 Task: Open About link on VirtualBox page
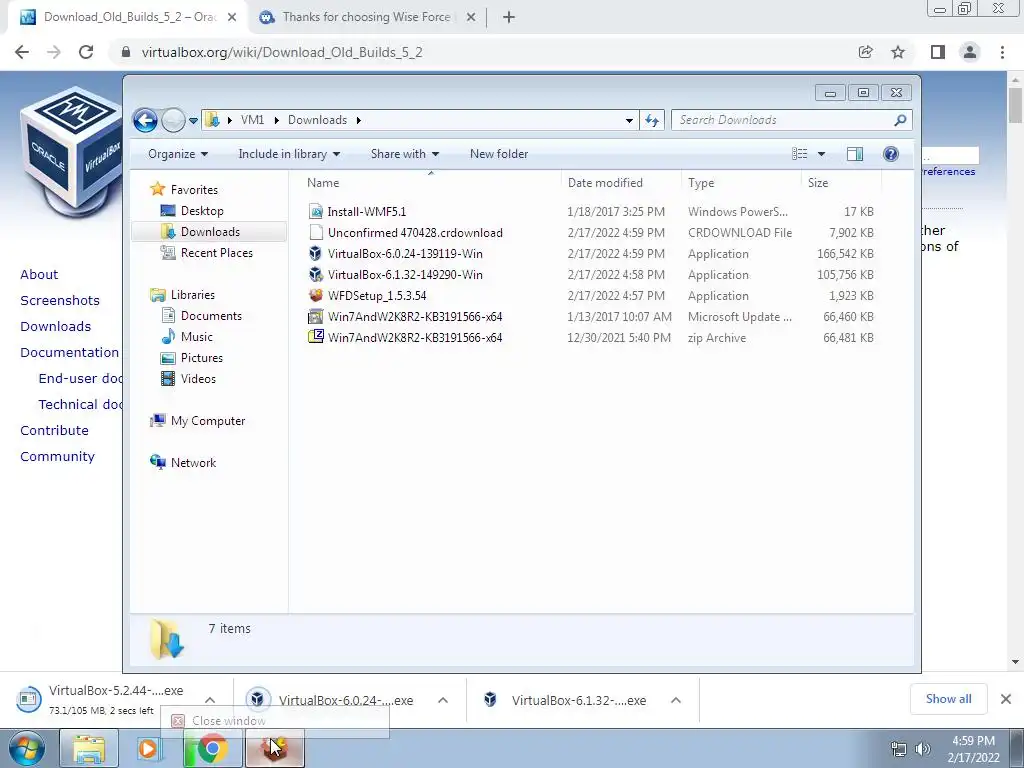pyautogui.click(x=39, y=274)
